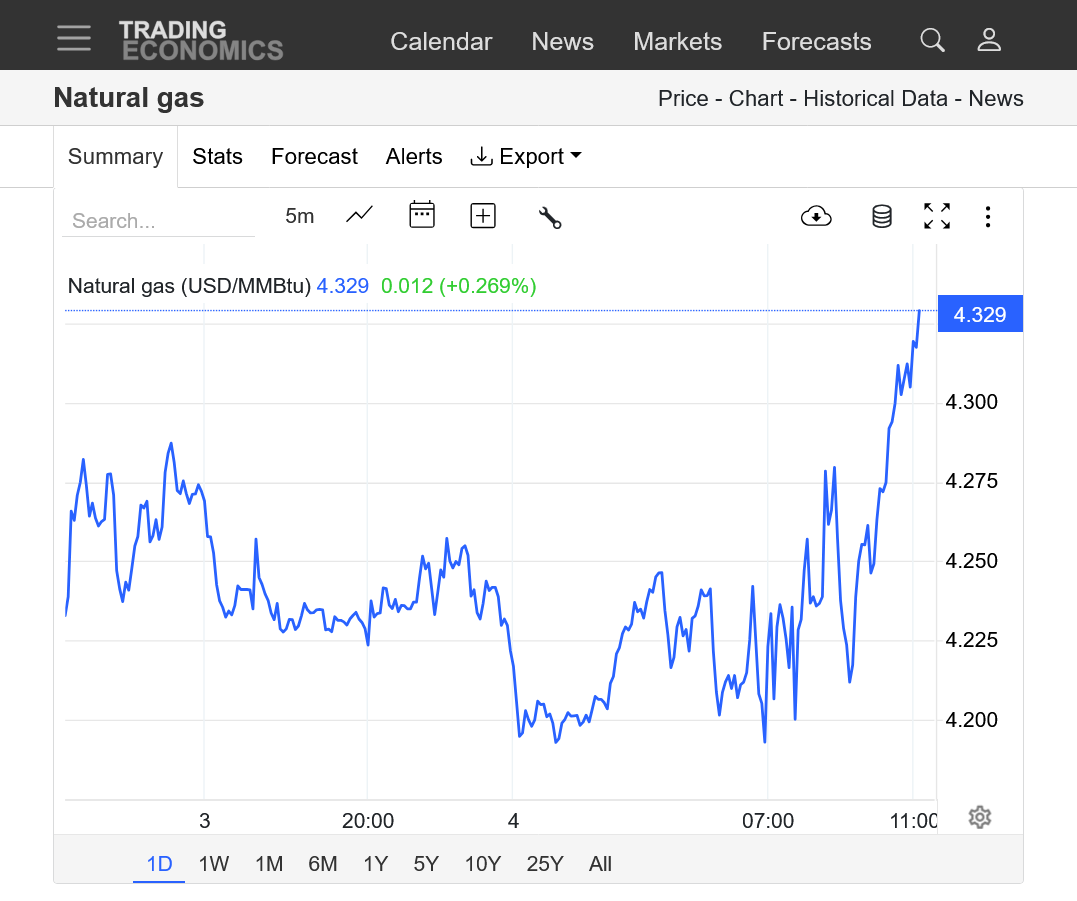Open the 5m interval selector

click(x=299, y=216)
